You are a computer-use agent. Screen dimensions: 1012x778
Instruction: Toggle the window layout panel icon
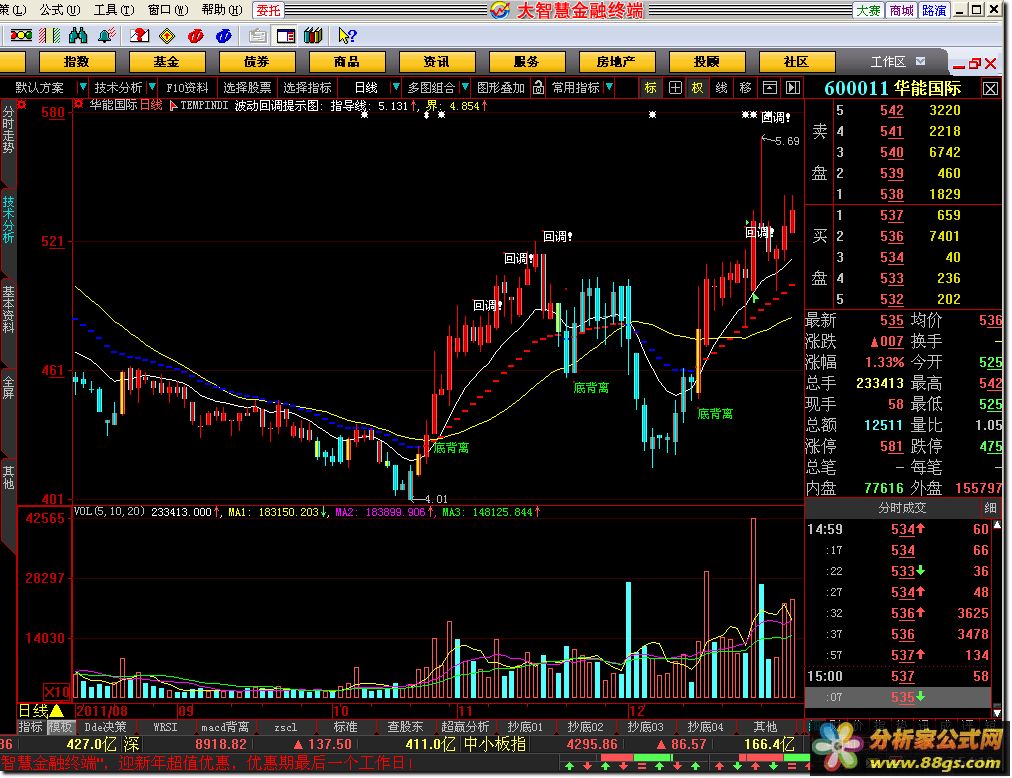(285, 36)
